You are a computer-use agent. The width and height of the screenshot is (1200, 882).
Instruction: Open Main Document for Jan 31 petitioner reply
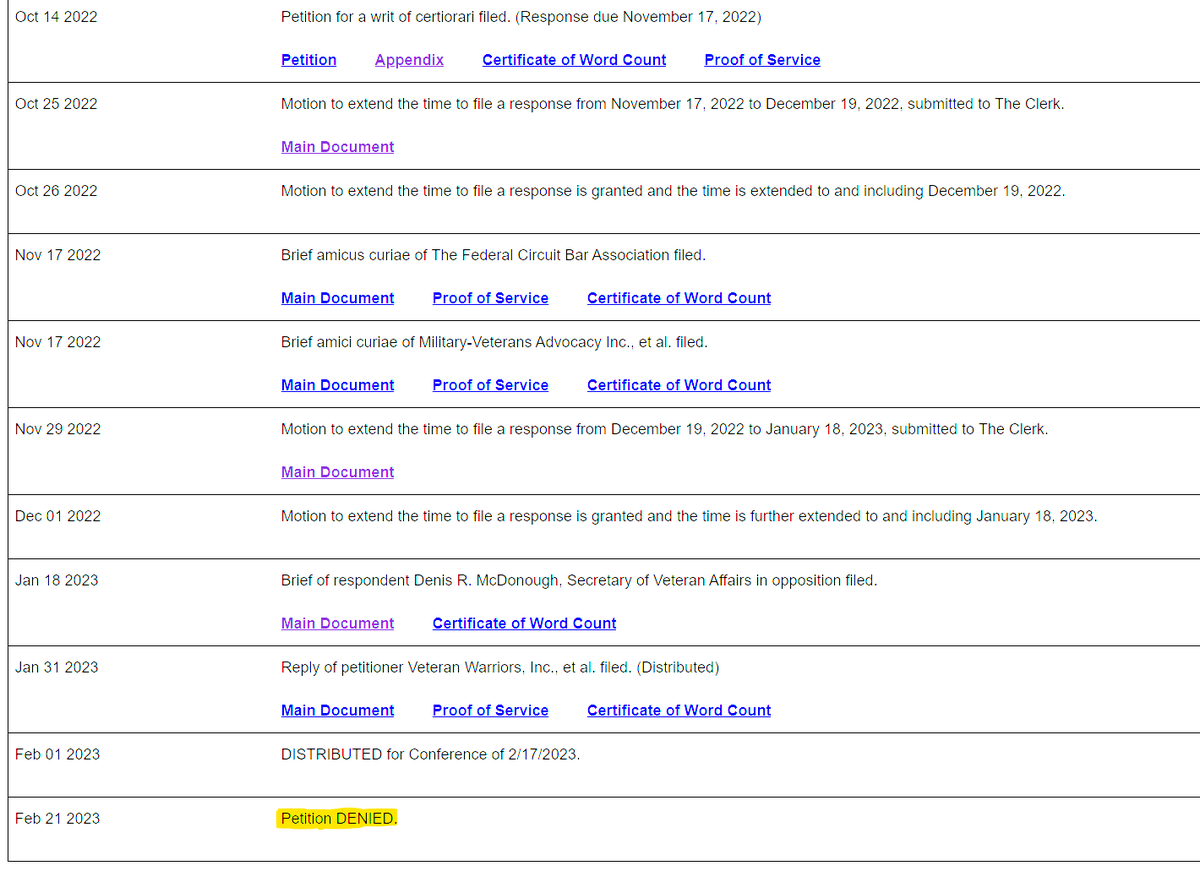337,710
